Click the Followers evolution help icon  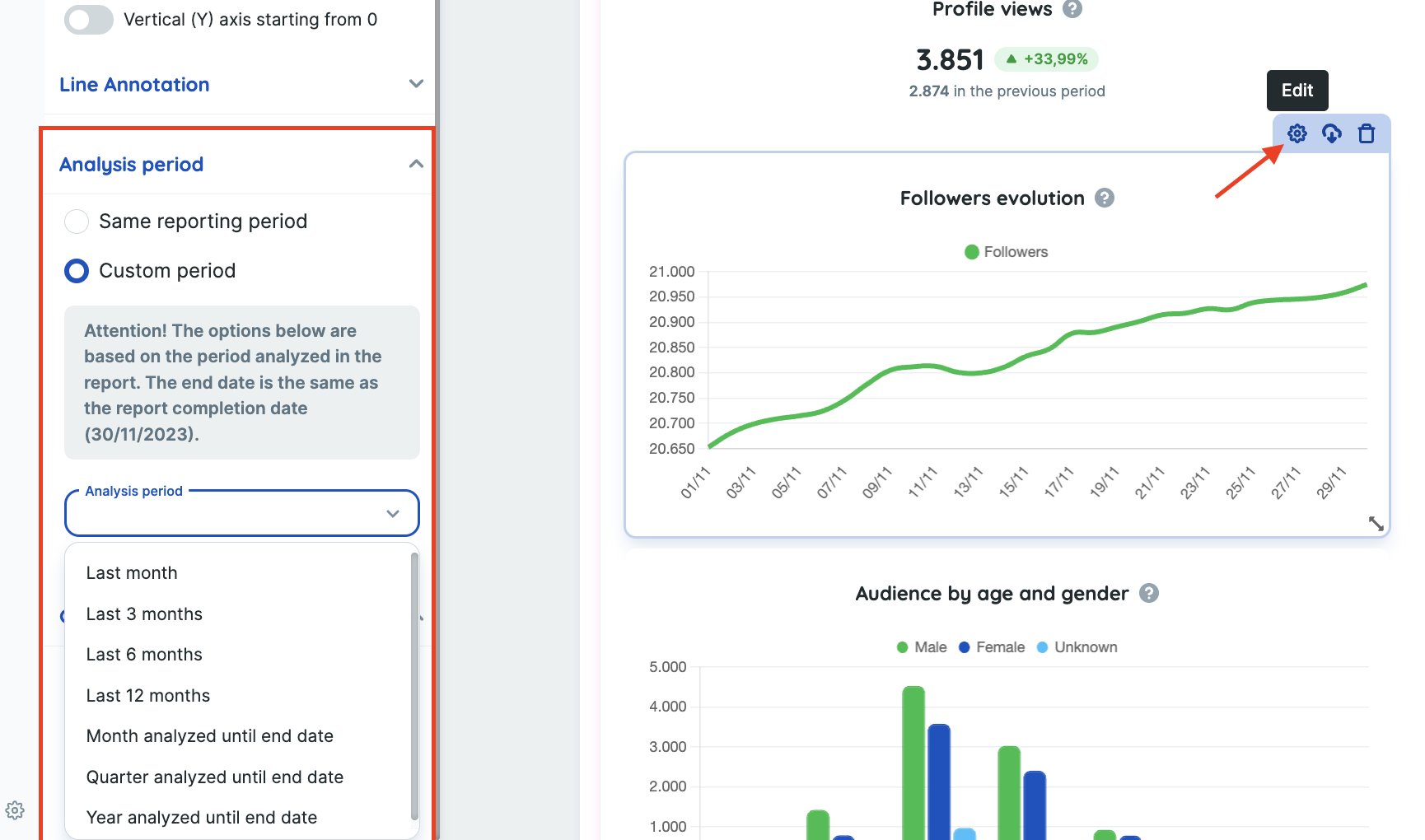click(1105, 198)
